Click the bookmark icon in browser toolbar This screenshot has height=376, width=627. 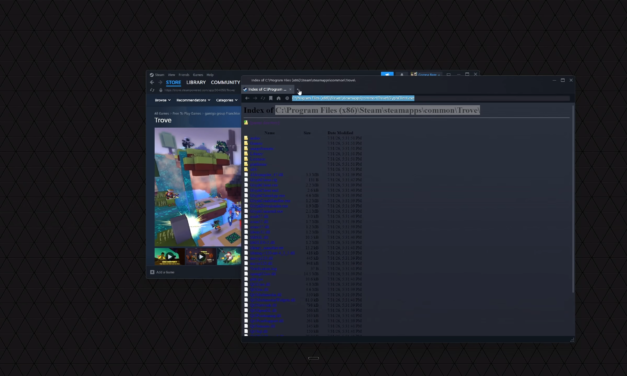point(271,98)
